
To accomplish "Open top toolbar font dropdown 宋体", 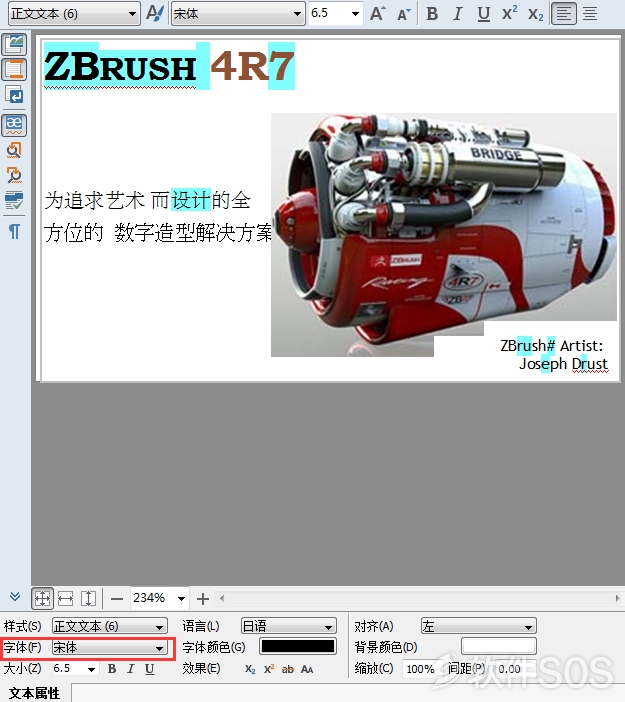I will pos(238,14).
